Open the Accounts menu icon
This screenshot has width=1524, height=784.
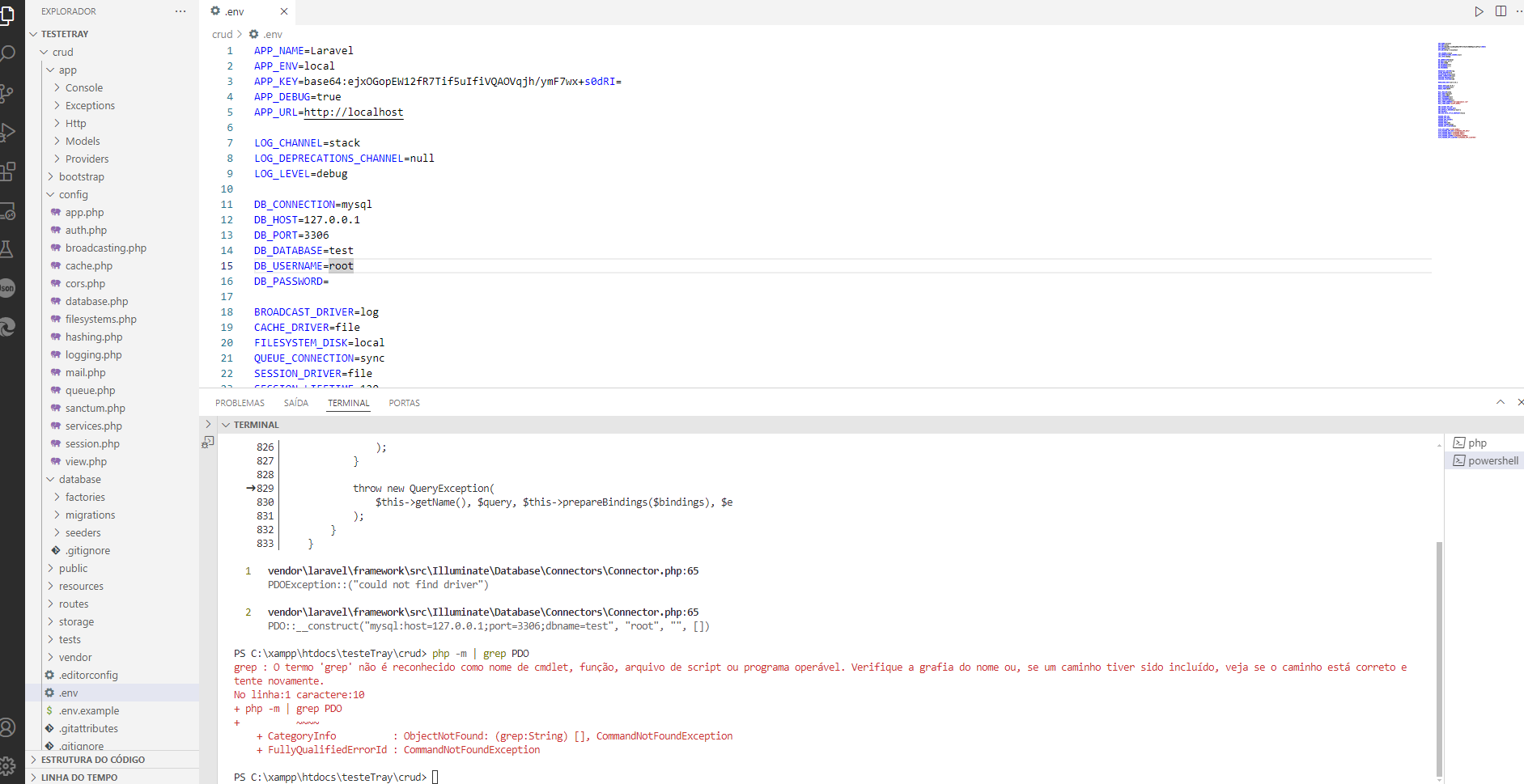[x=6, y=727]
